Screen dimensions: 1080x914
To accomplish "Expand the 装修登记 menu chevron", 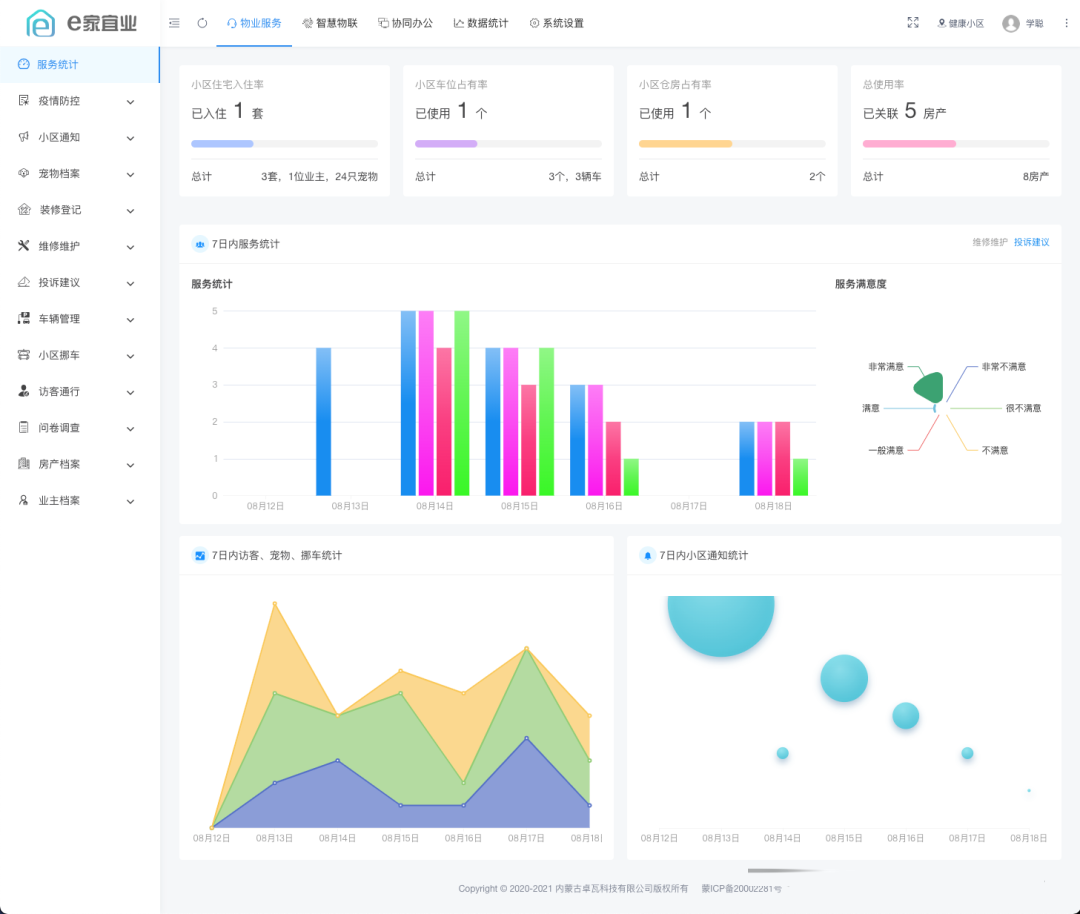I will coord(130,211).
